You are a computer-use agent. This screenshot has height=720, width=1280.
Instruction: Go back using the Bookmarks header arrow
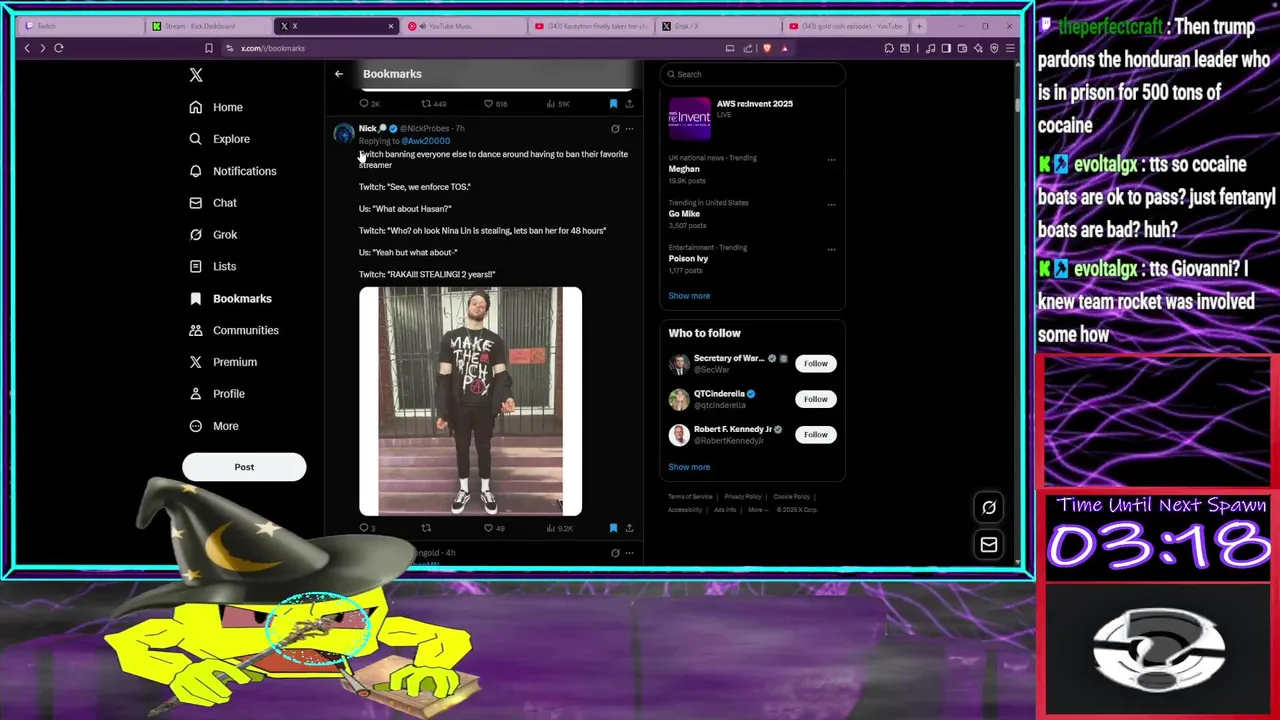339,74
